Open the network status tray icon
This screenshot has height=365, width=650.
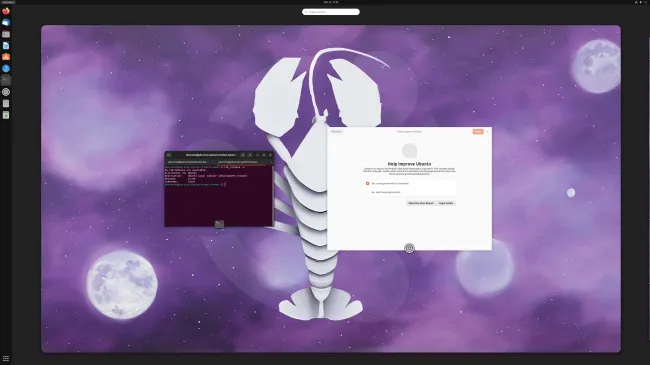pyautogui.click(x=636, y=2)
